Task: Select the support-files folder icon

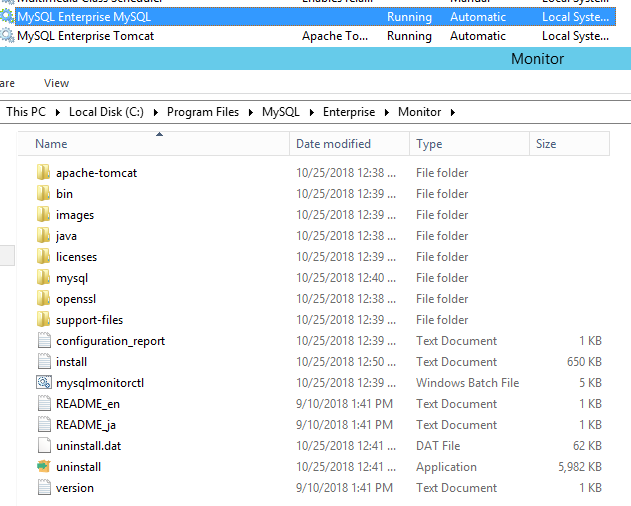Action: [43, 319]
